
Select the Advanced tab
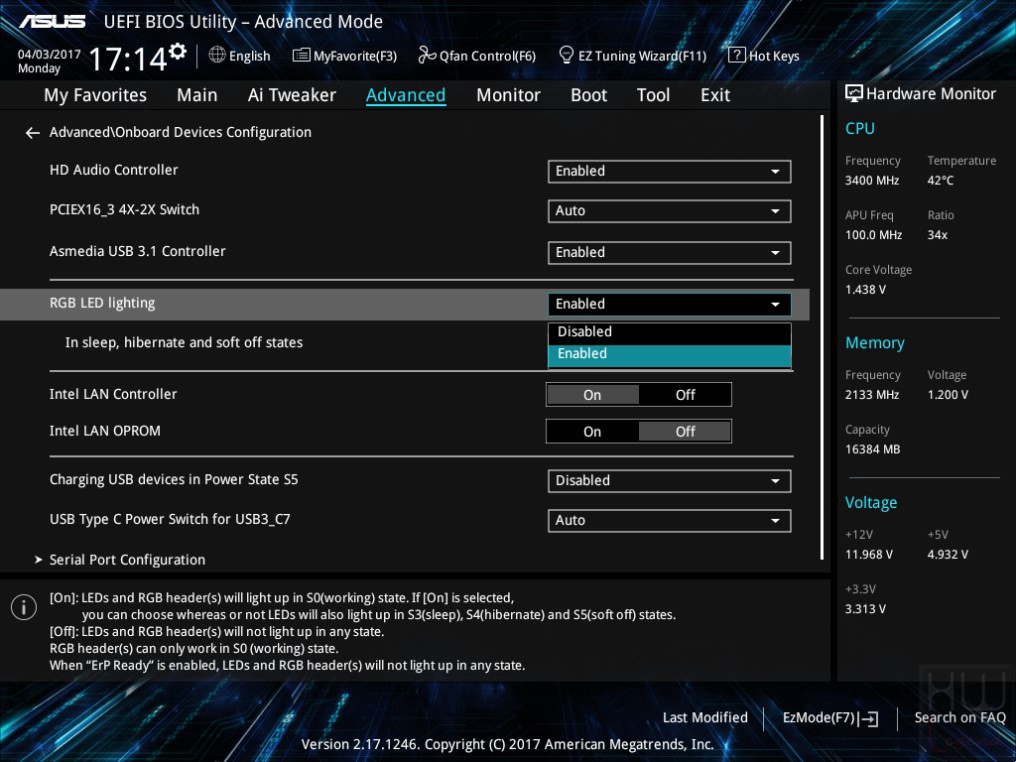click(x=406, y=95)
